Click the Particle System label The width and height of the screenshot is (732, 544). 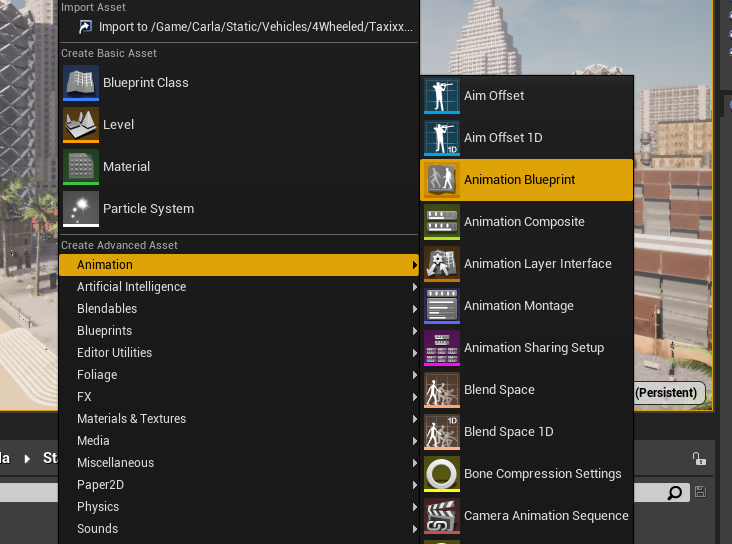point(148,209)
